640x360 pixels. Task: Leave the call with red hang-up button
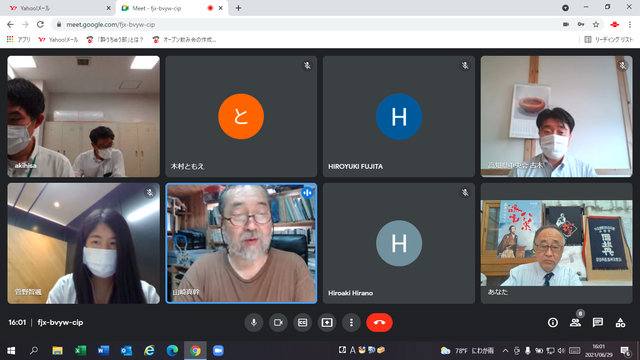click(x=379, y=322)
